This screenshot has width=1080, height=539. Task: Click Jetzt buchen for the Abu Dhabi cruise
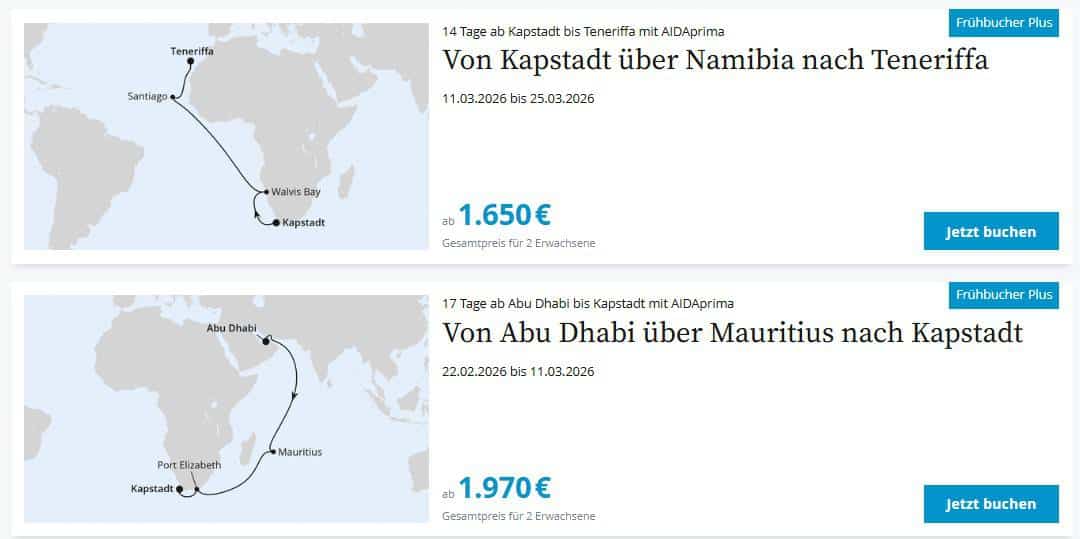pyautogui.click(x=991, y=503)
